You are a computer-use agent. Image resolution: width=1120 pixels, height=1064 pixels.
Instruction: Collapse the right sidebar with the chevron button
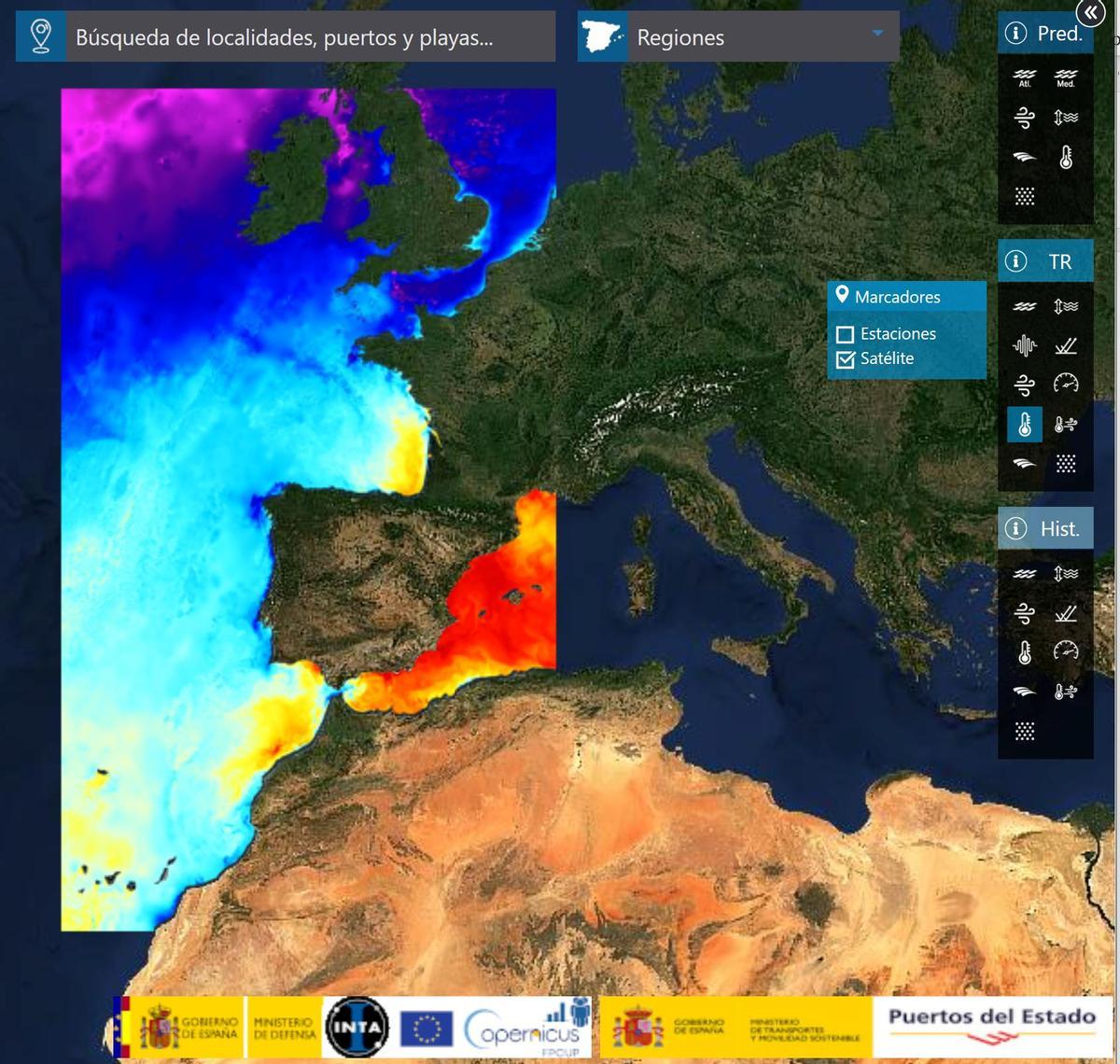(x=1090, y=13)
